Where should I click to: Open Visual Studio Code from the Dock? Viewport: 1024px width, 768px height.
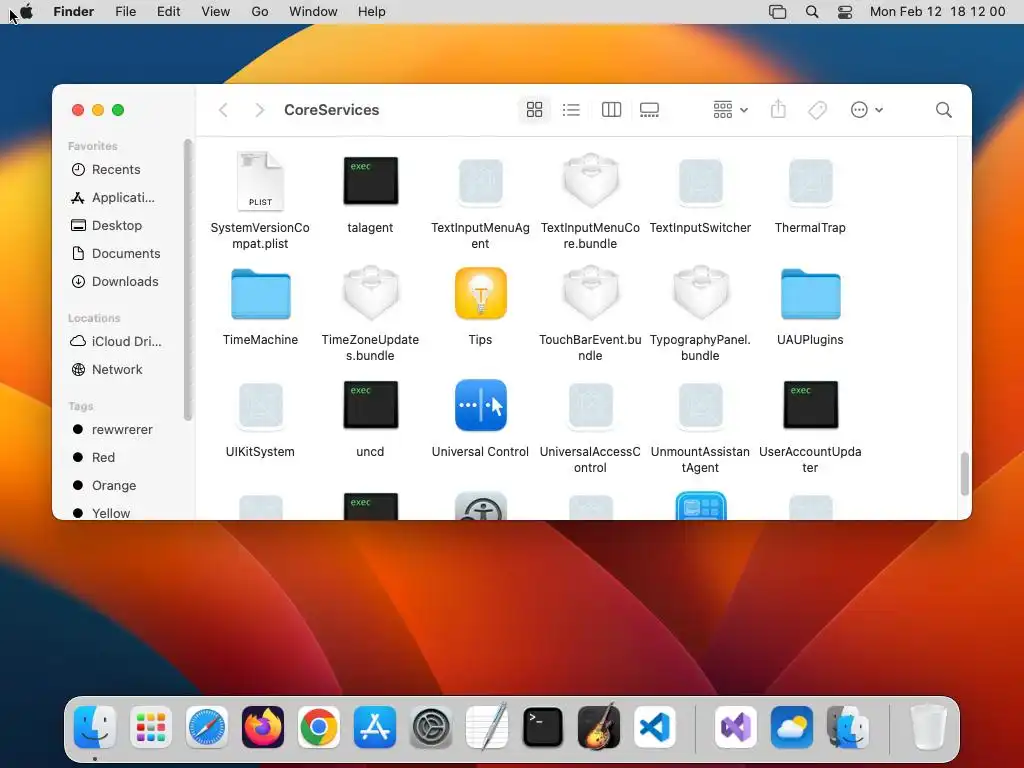(655, 727)
